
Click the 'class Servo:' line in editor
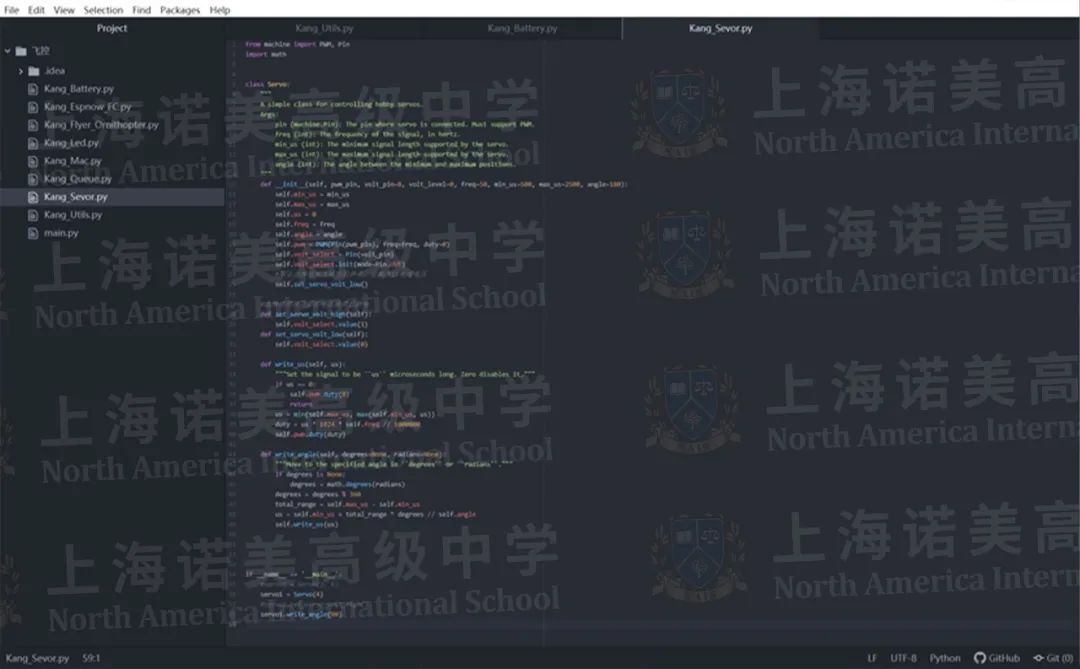point(267,84)
